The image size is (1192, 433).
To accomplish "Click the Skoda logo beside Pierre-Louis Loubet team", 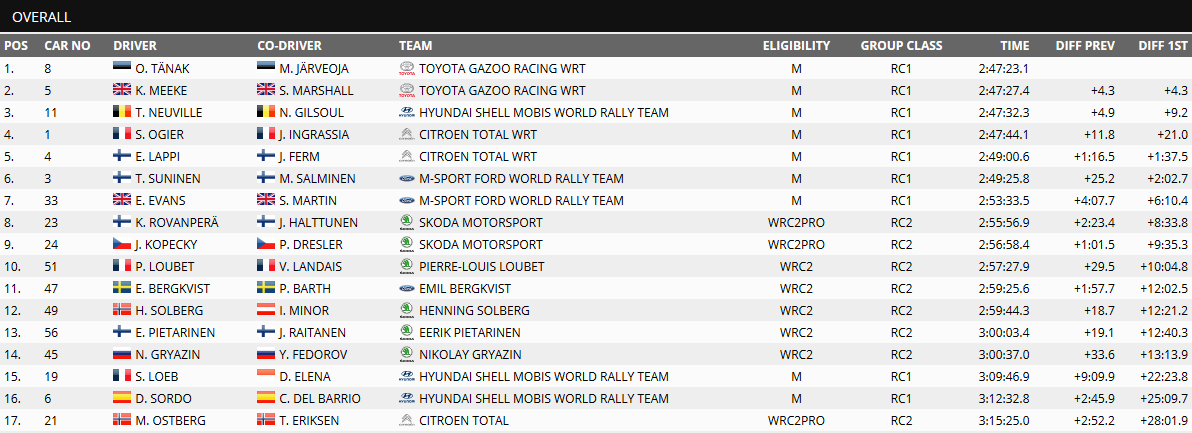I will coord(407,267).
